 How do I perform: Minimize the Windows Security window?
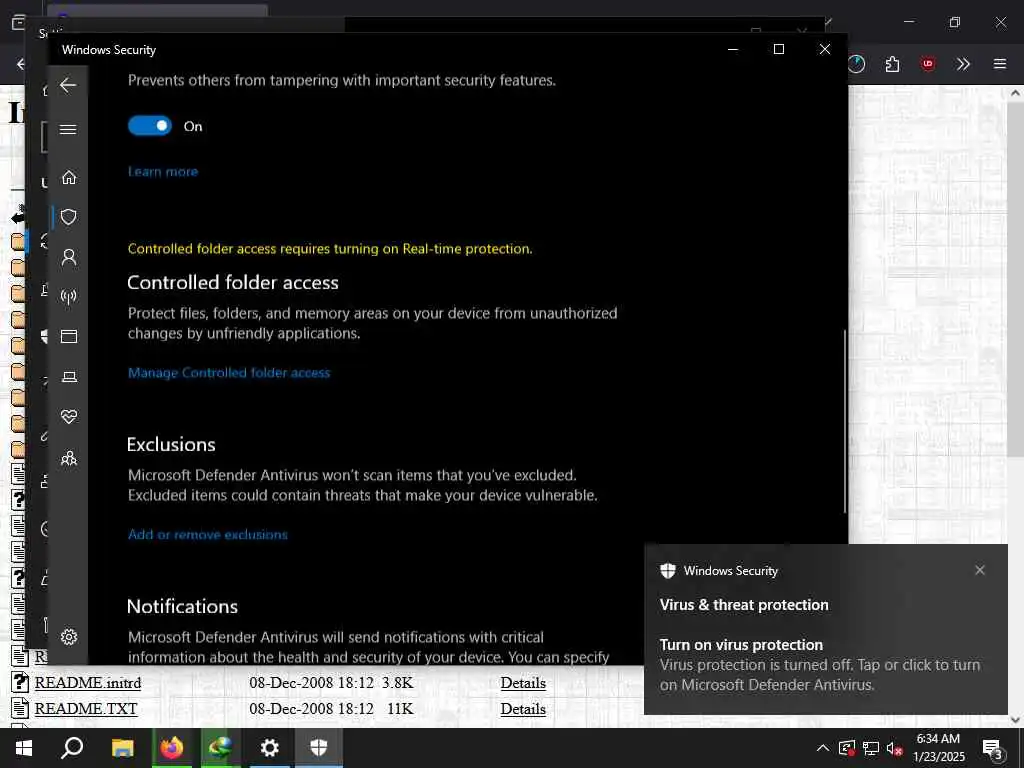(x=733, y=49)
